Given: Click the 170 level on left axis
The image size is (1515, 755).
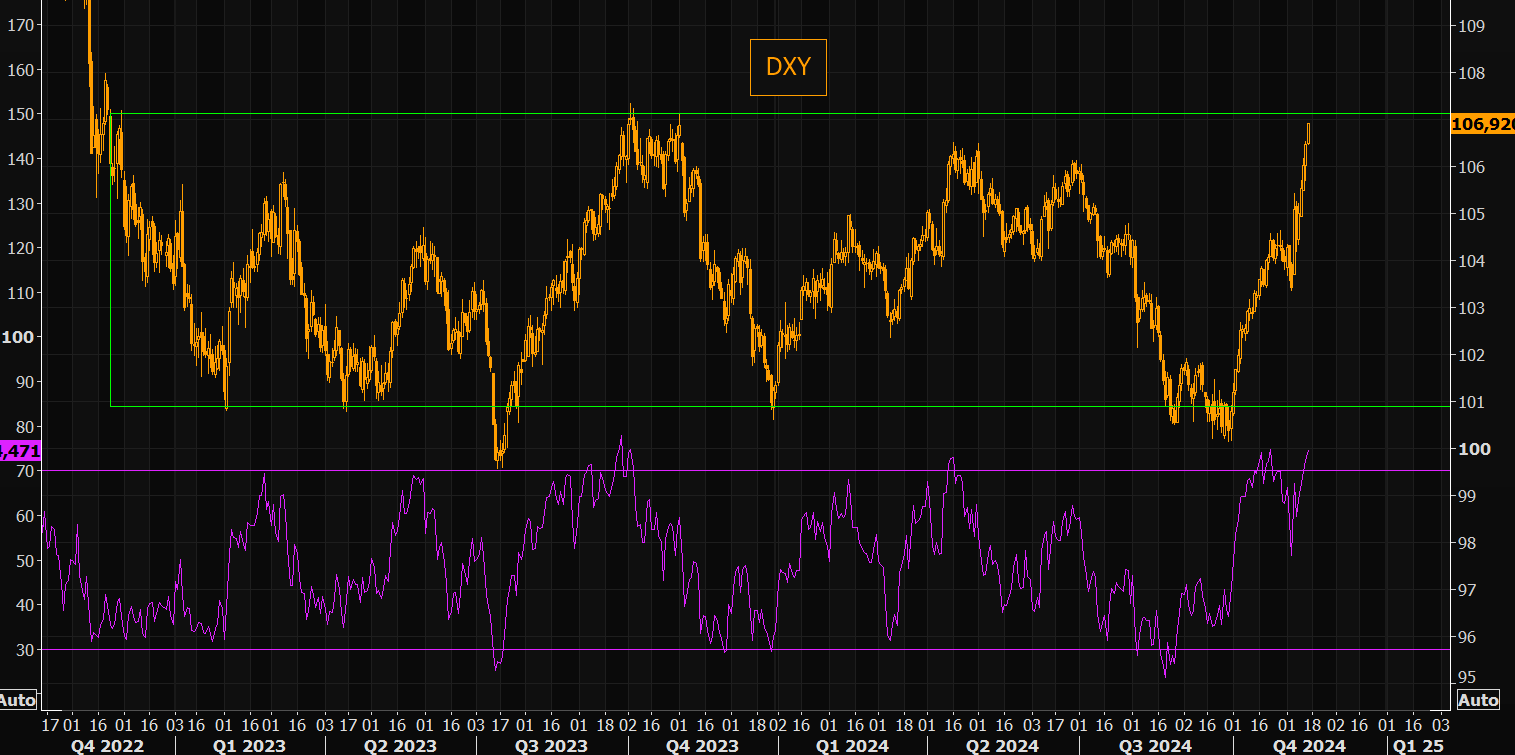Looking at the screenshot, I should (20, 25).
